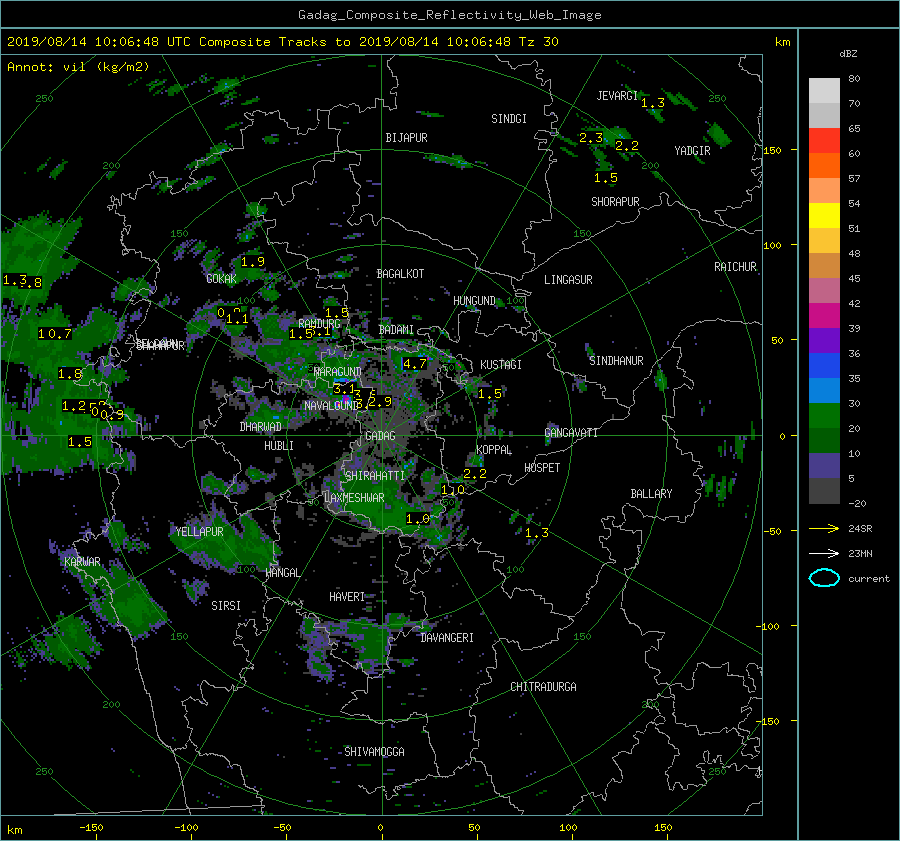Select the HAVERI town label
Image resolution: width=900 pixels, height=841 pixels.
(x=347, y=596)
